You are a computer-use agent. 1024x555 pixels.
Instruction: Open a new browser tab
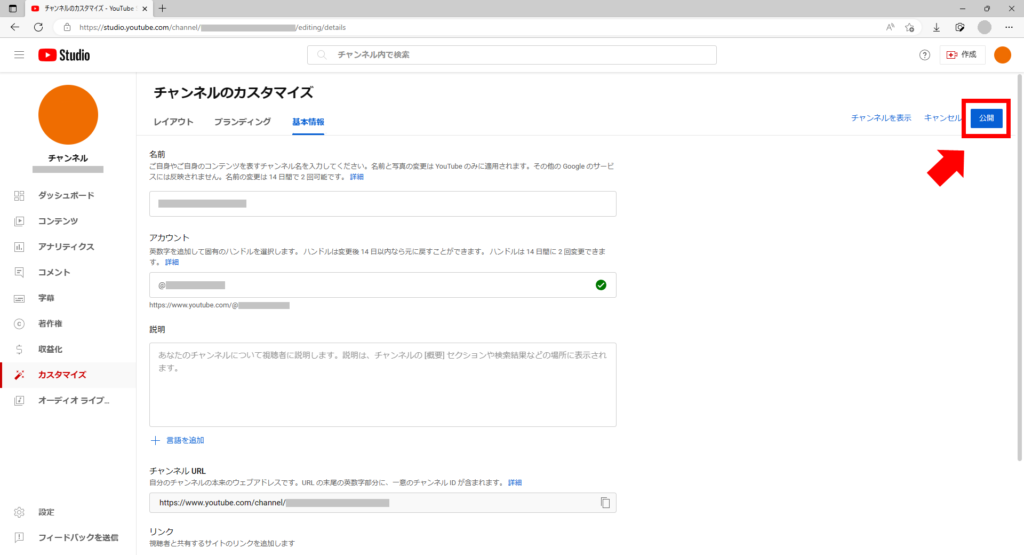click(162, 8)
